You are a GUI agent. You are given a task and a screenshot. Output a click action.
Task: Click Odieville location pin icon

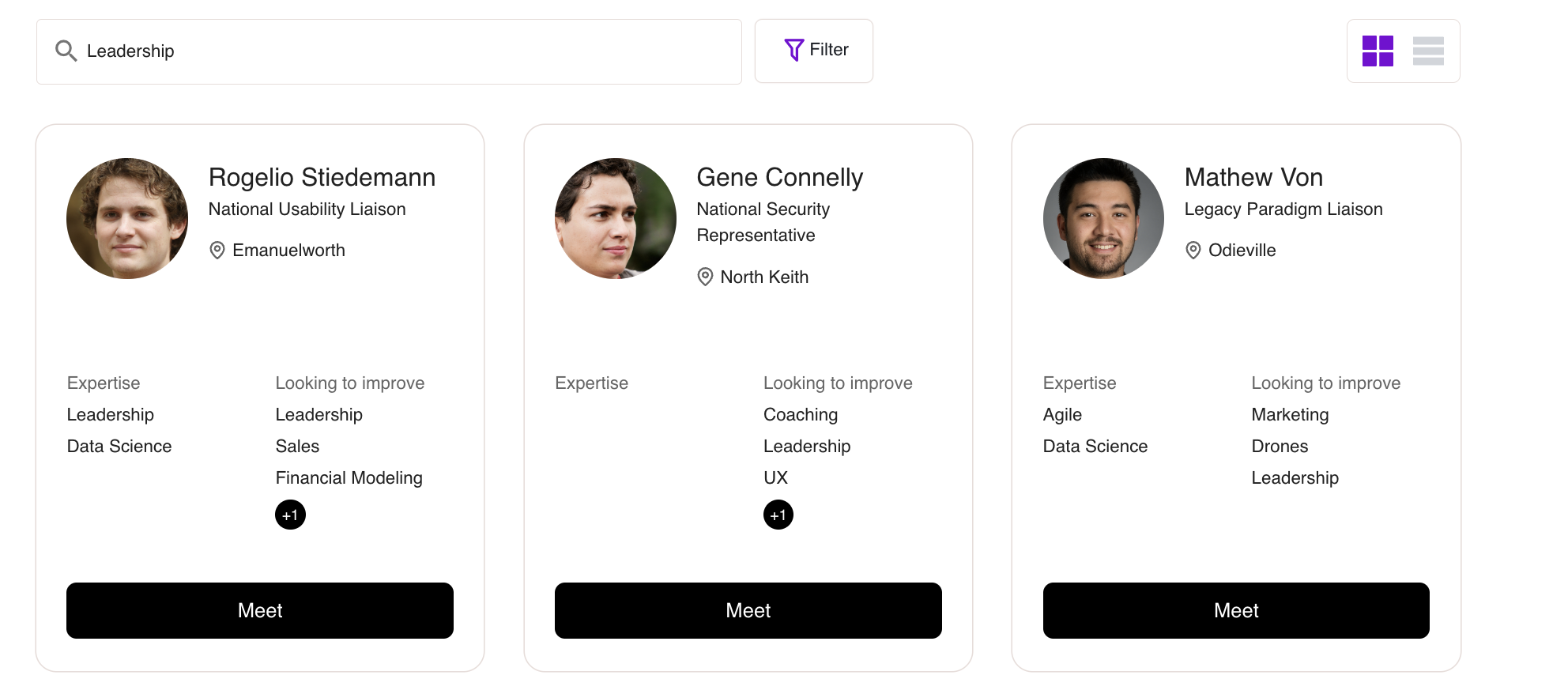click(1193, 251)
